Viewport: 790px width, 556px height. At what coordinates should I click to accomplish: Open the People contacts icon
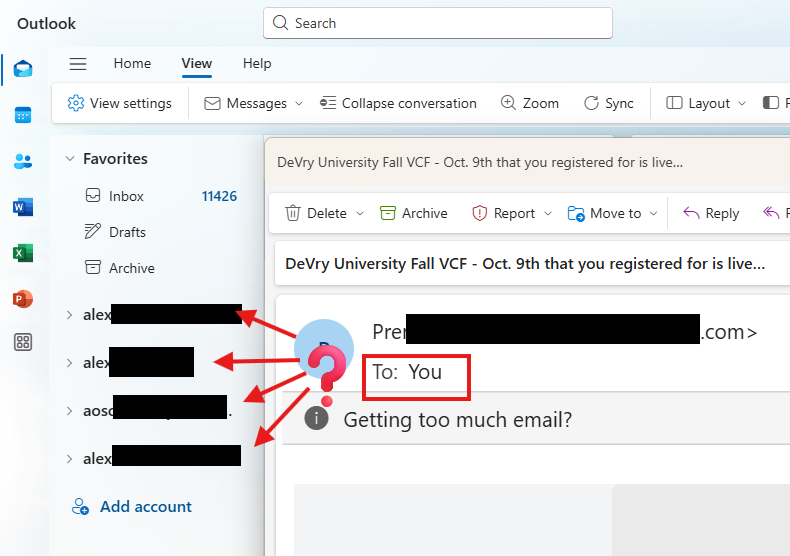[x=23, y=161]
